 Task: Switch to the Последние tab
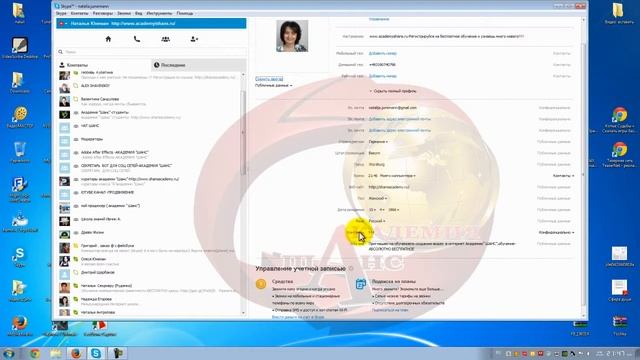point(199,65)
